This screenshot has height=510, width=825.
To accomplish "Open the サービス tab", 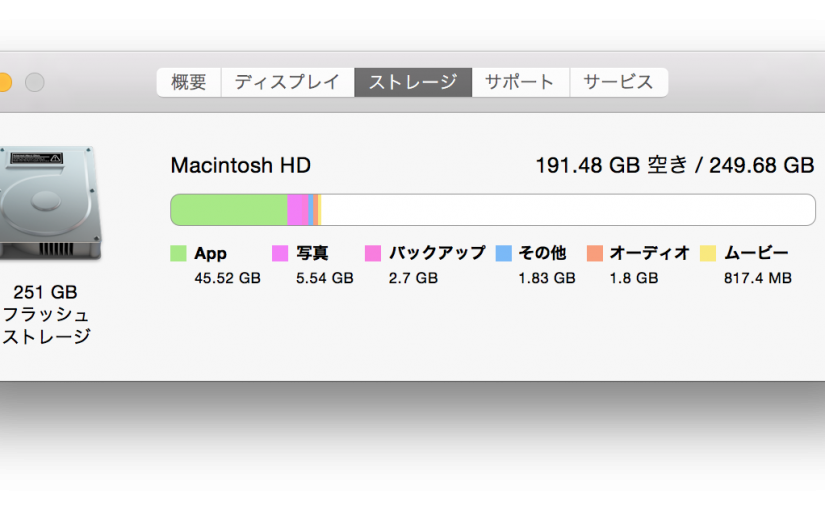I will [x=618, y=82].
